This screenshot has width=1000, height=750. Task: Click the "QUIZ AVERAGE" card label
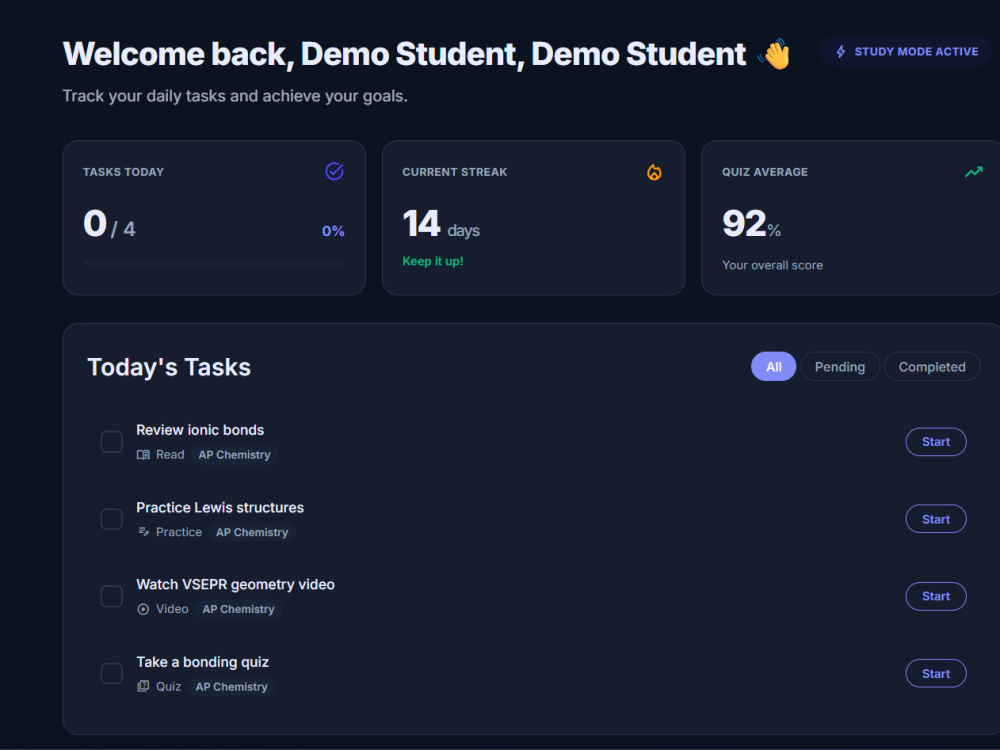(765, 172)
